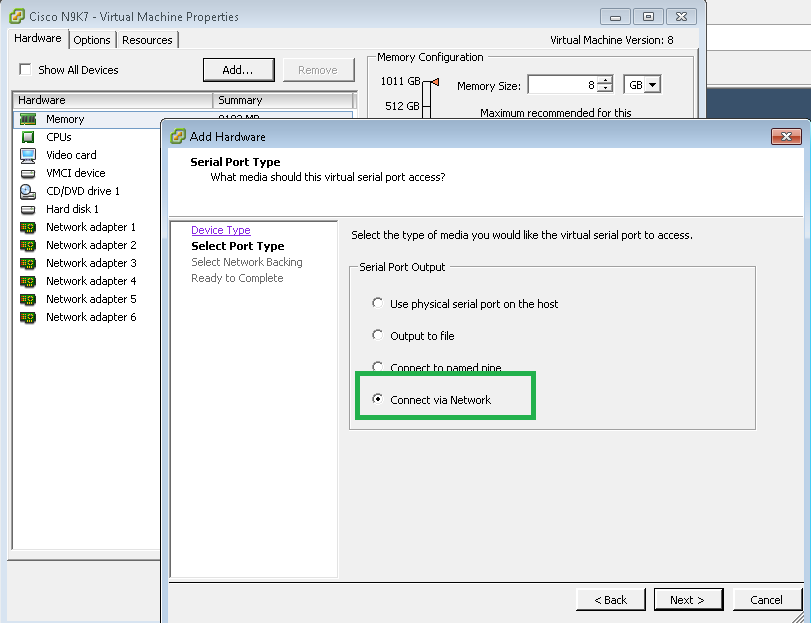The height and width of the screenshot is (623, 811).
Task: Close the Add Hardware dialog
Action: click(x=786, y=136)
